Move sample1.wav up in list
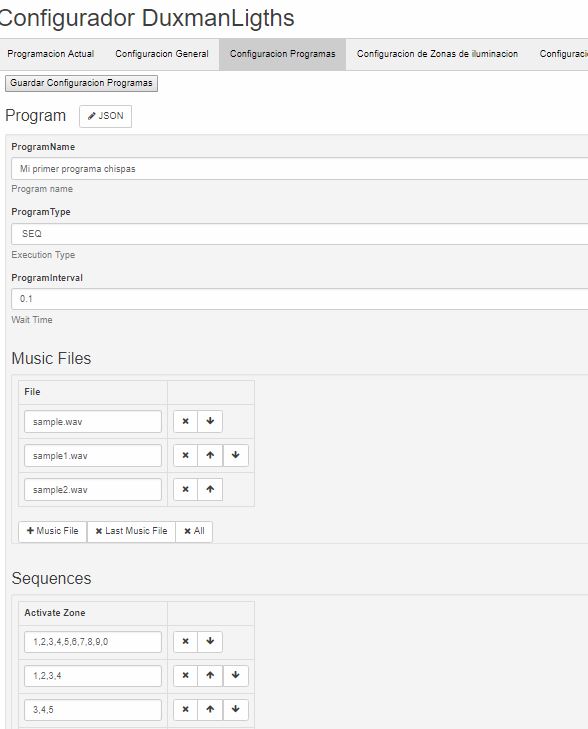This screenshot has height=729, width=588. (210, 455)
